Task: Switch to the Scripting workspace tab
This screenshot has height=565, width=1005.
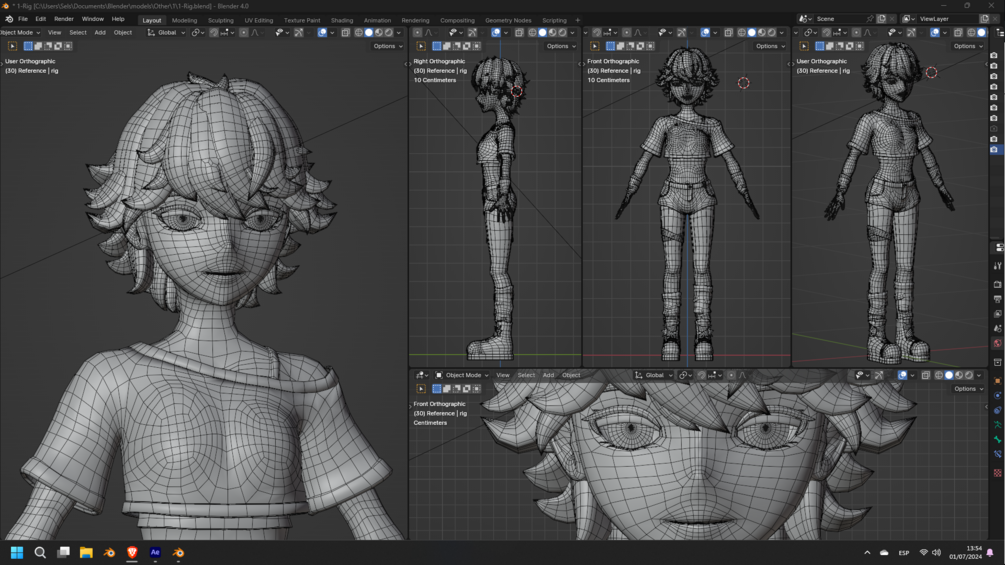Action: point(554,20)
